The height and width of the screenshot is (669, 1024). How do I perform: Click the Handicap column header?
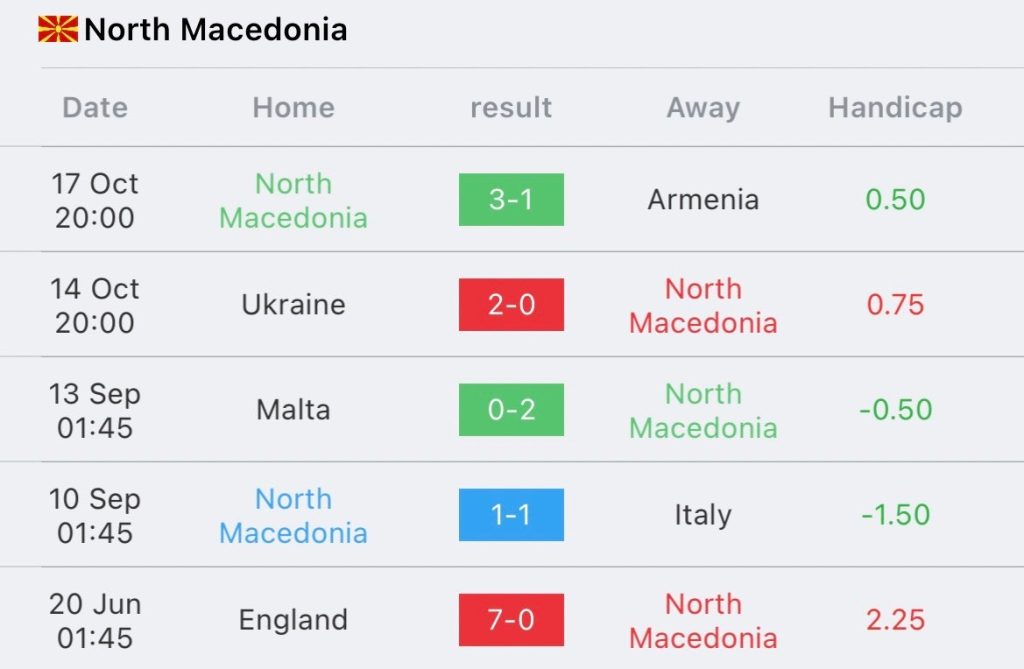(895, 108)
